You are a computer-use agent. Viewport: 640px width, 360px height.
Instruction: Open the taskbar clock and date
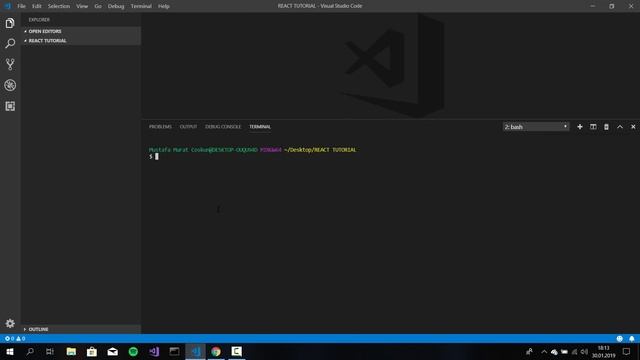(x=603, y=351)
